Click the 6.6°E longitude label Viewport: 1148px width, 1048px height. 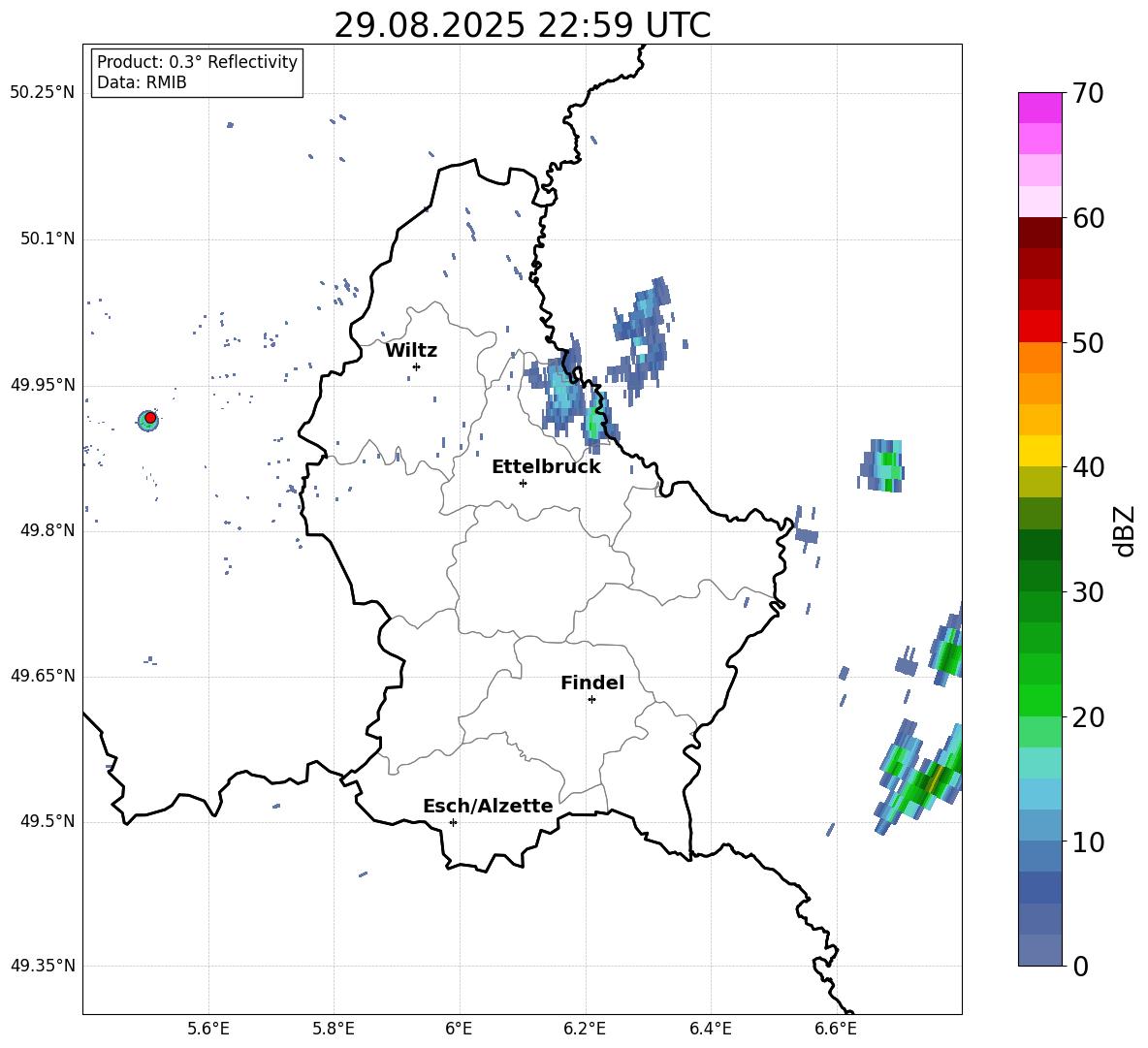tap(836, 1029)
